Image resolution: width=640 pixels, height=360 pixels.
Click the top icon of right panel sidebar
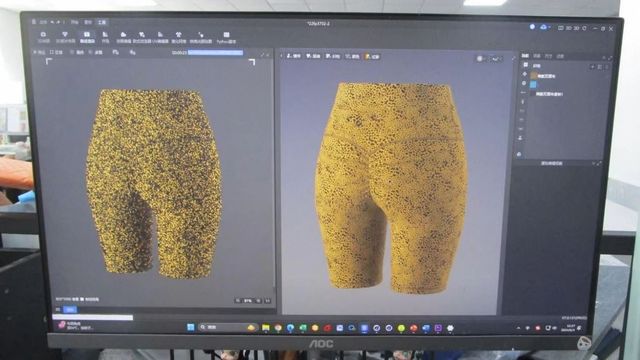point(525,65)
